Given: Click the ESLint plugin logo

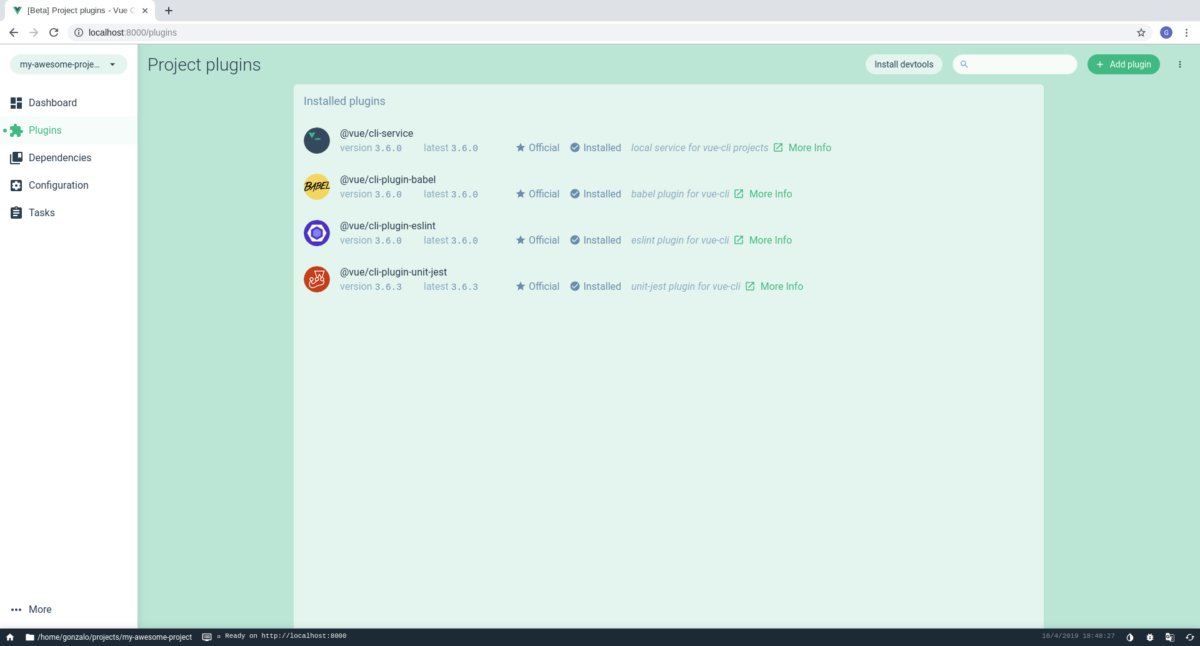Looking at the screenshot, I should click(317, 233).
